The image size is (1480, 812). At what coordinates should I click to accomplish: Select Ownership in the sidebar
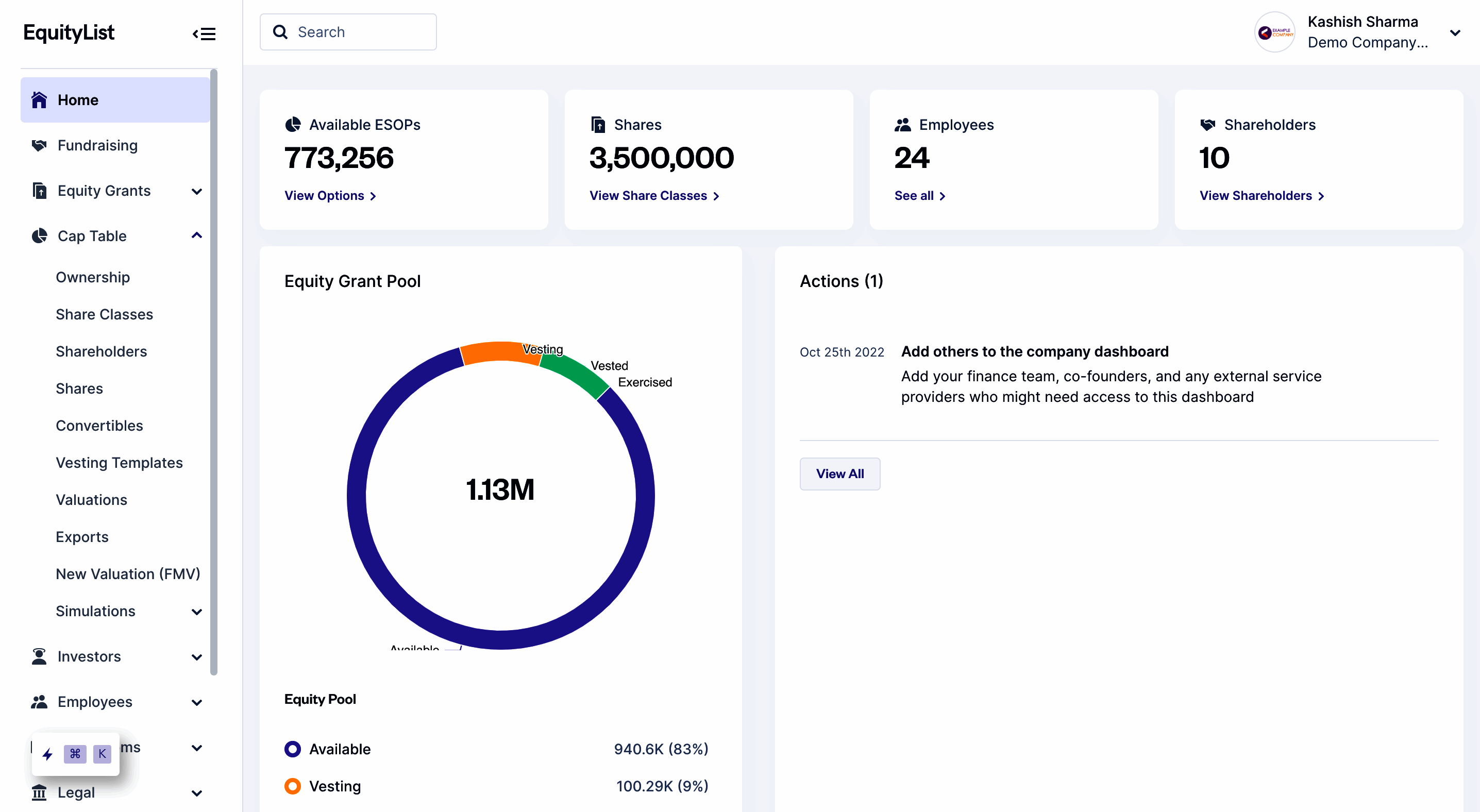point(93,277)
